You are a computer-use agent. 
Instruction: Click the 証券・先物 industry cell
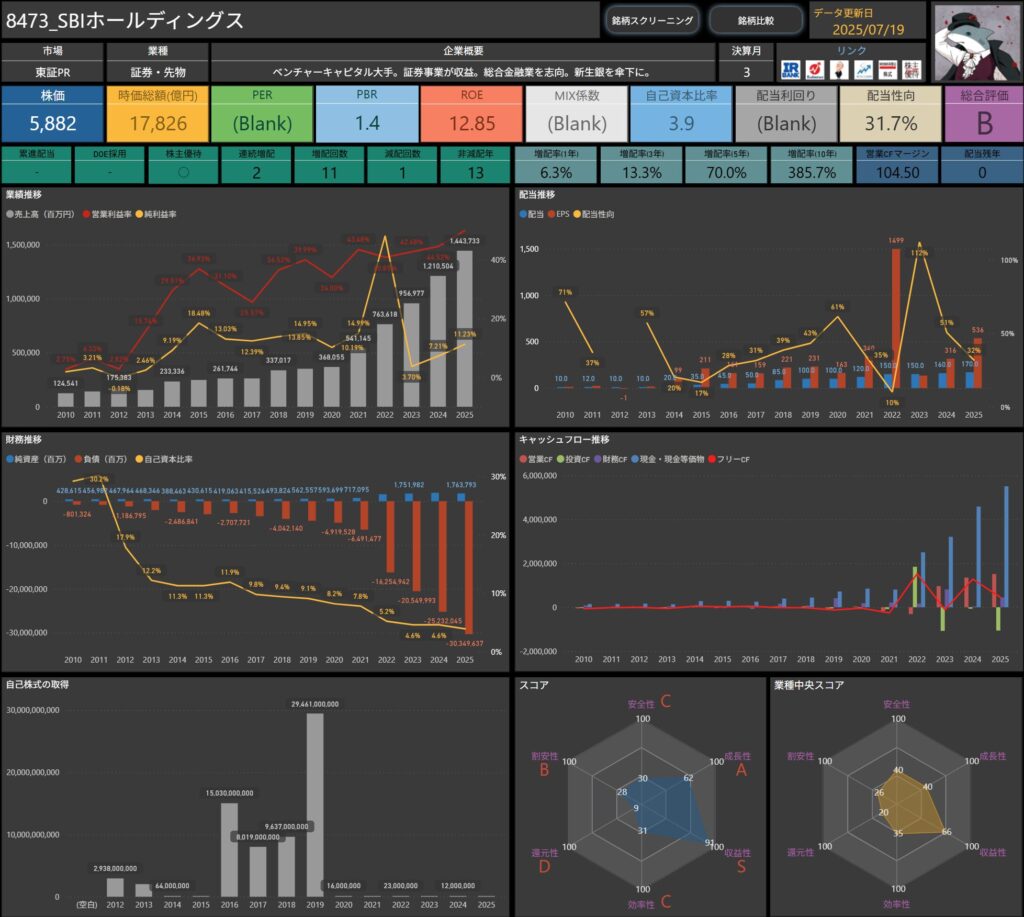157,72
